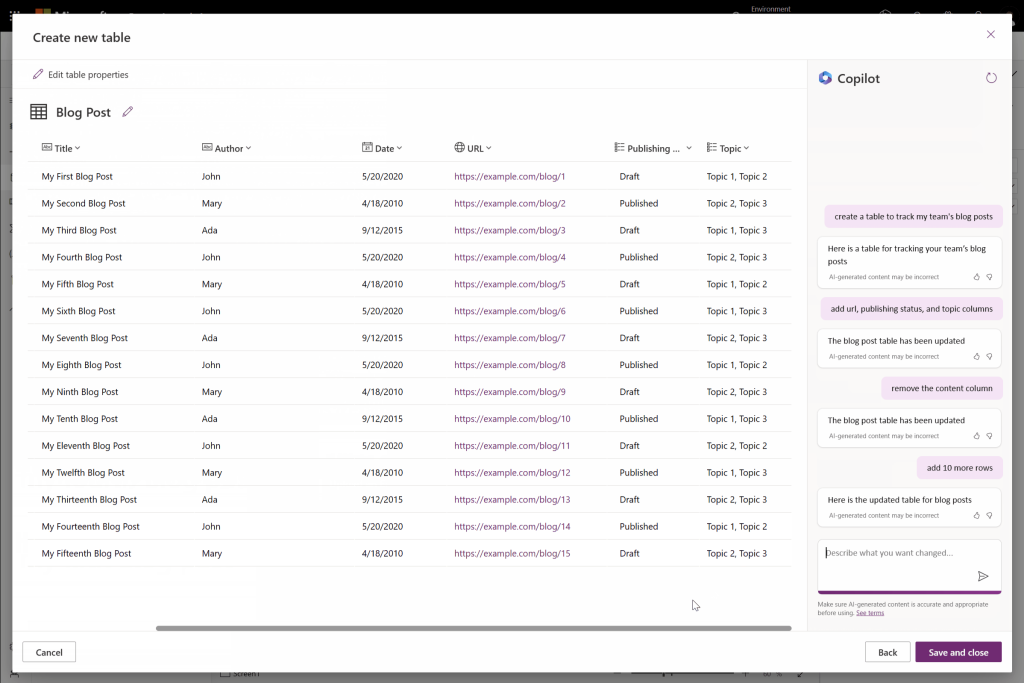Click the Cancel button
Screen dimensions: 1024x683
click(49, 652)
